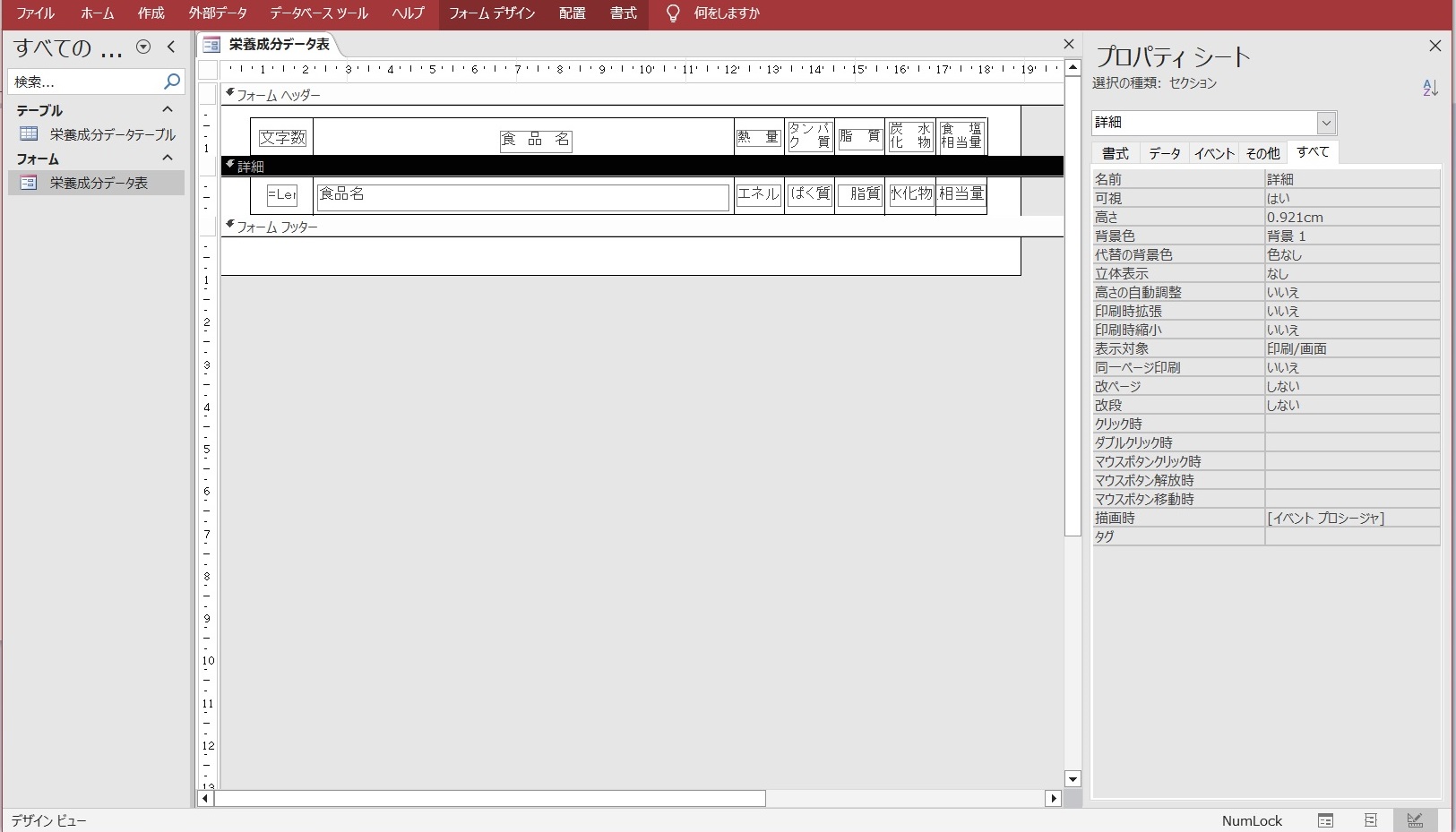Switch to the 書式 property tab

coord(1116,153)
